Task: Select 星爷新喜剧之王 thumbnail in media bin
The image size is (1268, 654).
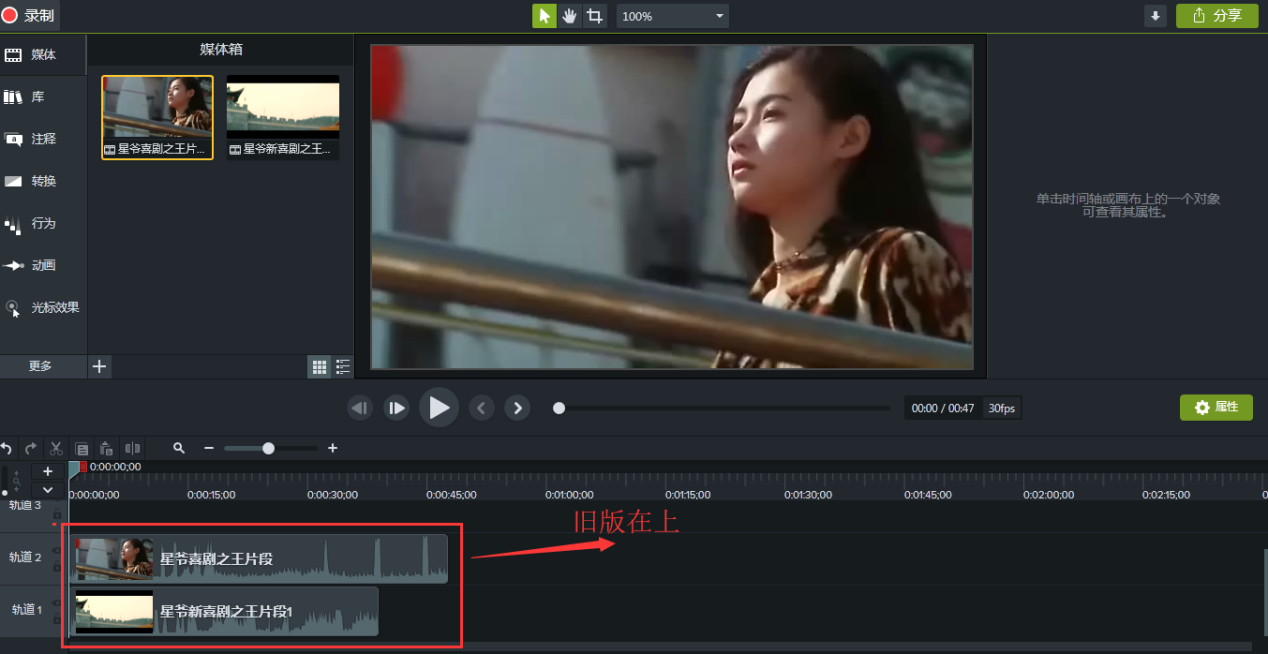Action: coord(283,117)
